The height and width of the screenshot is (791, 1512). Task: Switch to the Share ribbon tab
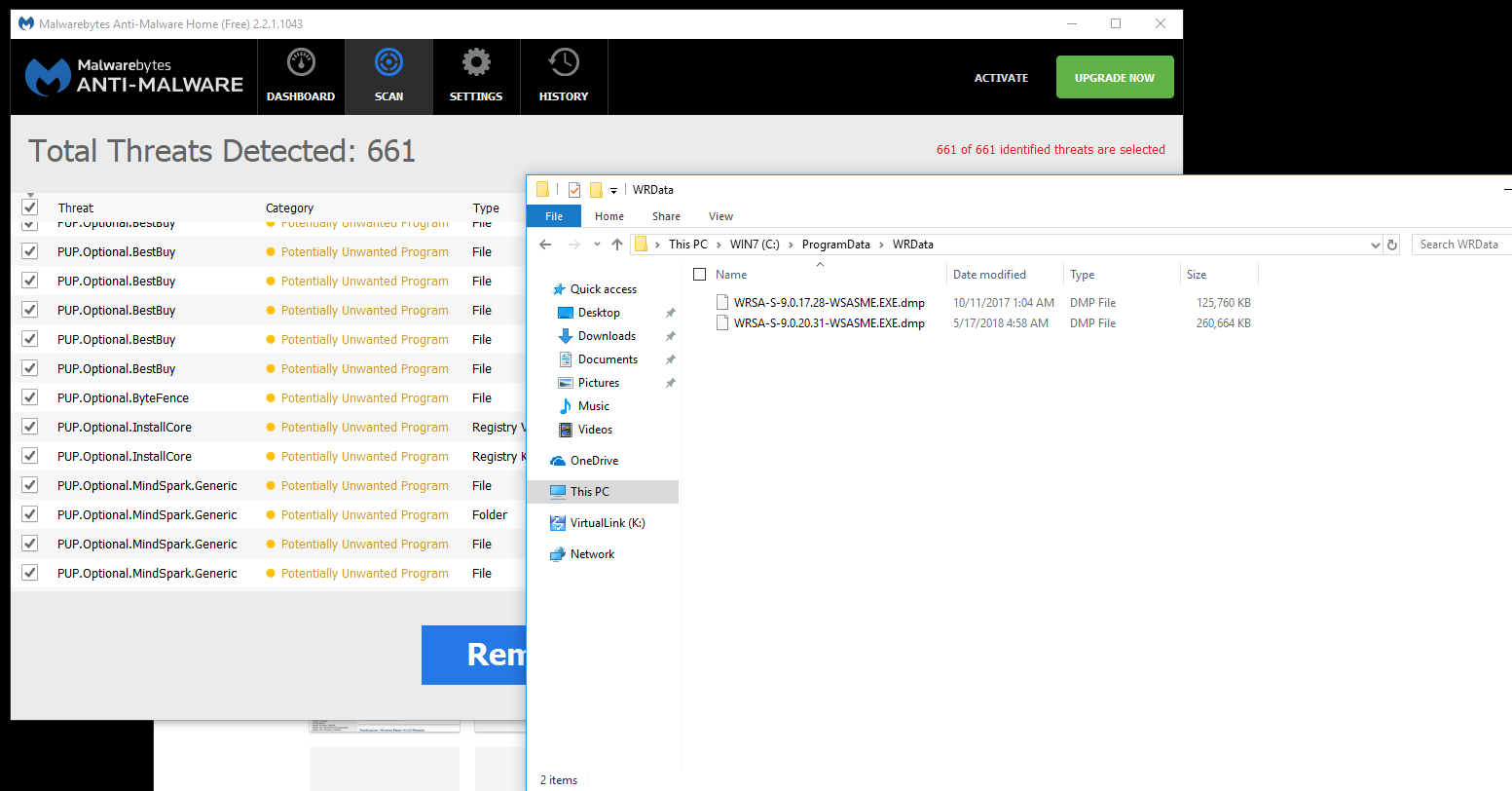pos(666,216)
